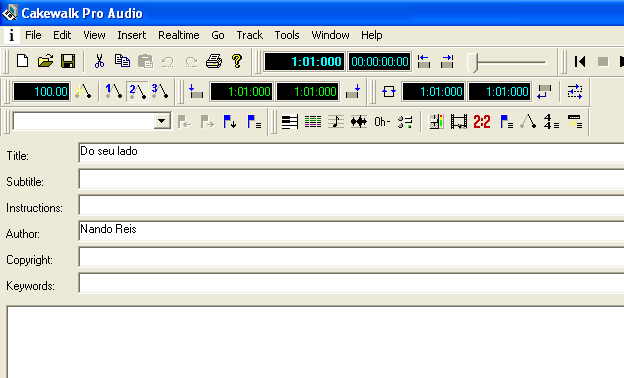Image resolution: width=624 pixels, height=378 pixels.
Task: Click the Next Marker icon
Action: 207,122
